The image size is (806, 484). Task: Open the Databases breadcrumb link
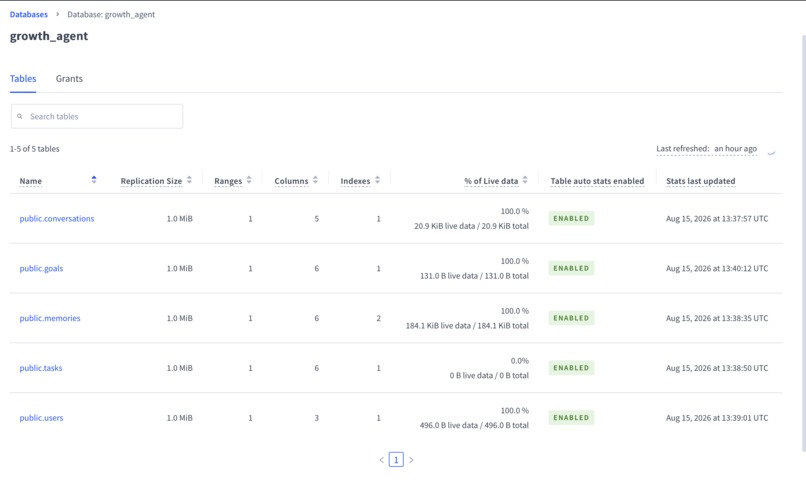pyautogui.click(x=29, y=14)
